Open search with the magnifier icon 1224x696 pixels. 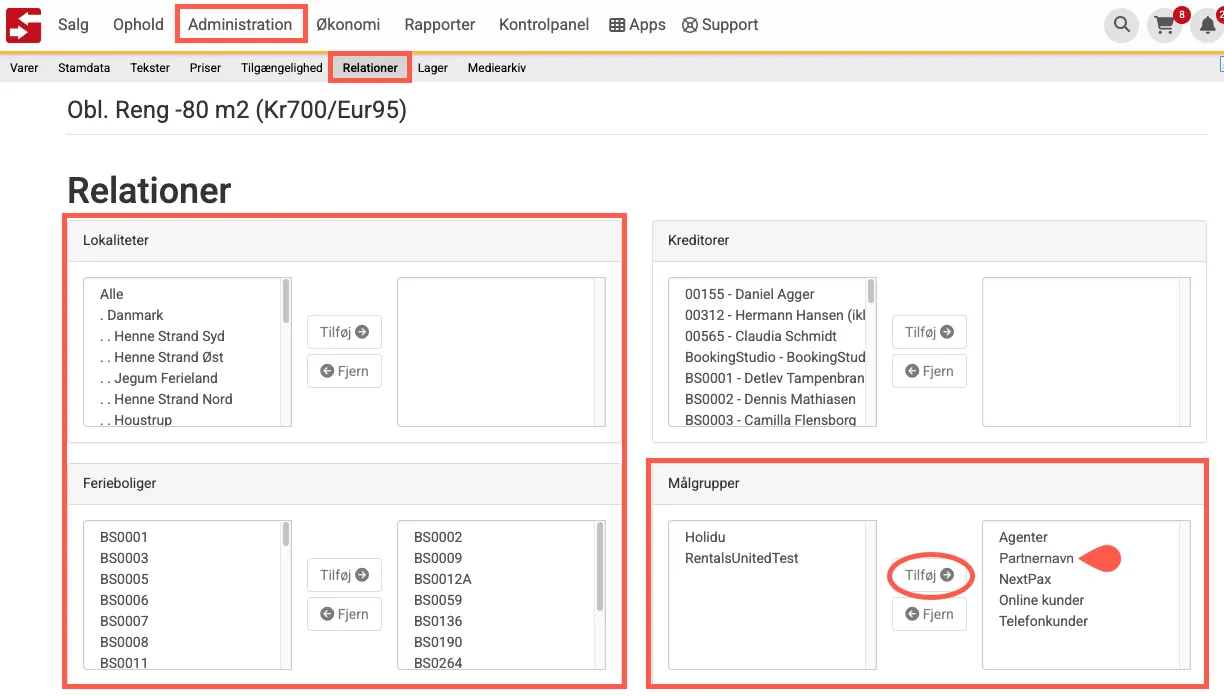1121,25
